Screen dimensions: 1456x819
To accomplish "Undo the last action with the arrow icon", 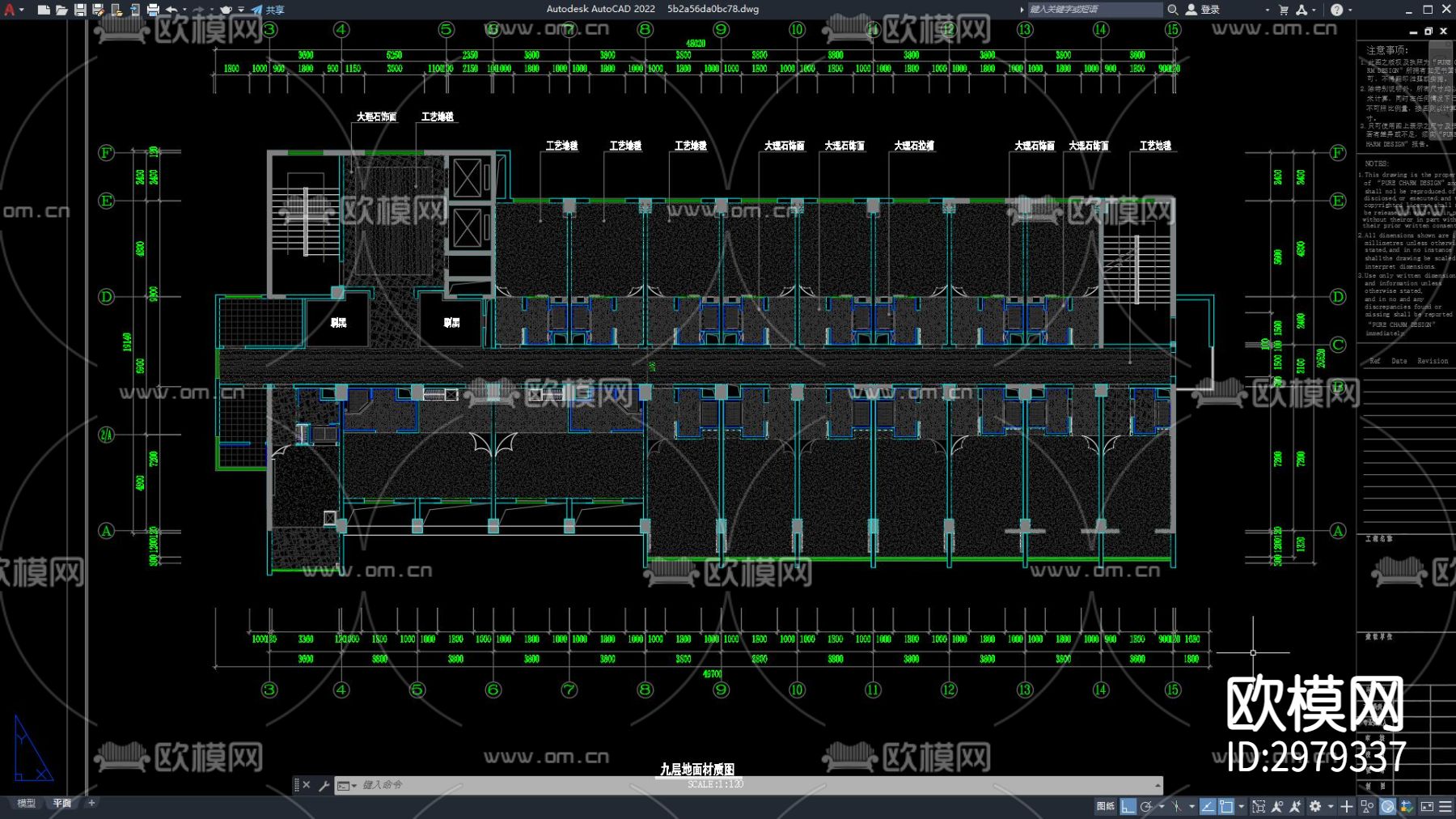I will (171, 10).
